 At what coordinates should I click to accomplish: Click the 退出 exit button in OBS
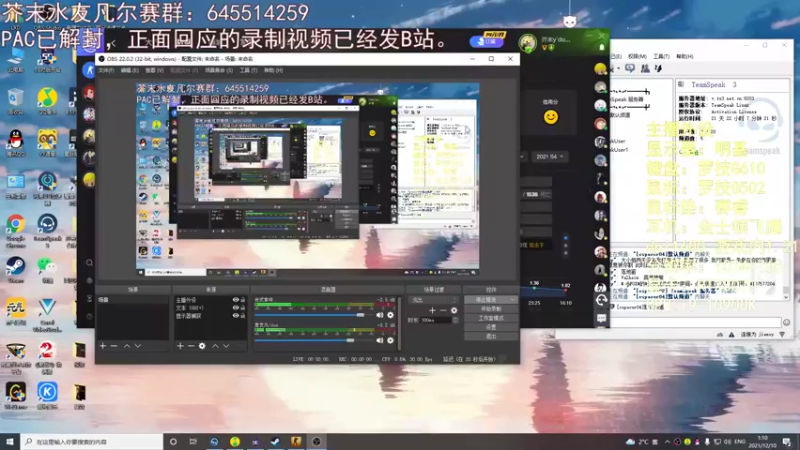491,336
